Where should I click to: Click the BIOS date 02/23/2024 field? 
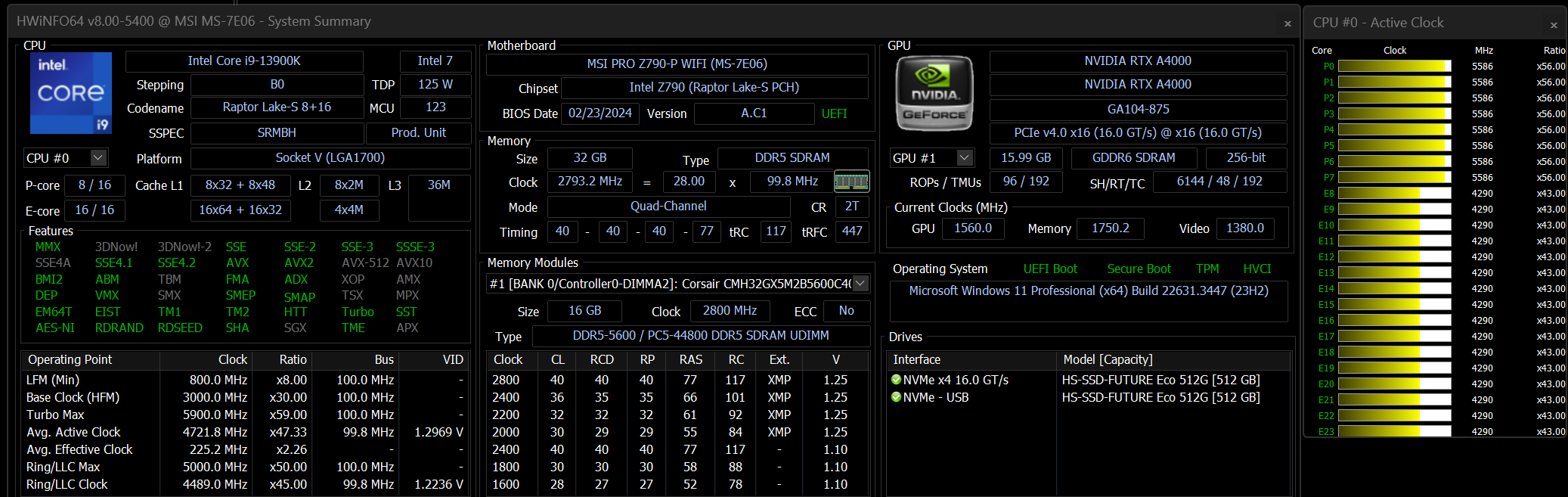600,113
